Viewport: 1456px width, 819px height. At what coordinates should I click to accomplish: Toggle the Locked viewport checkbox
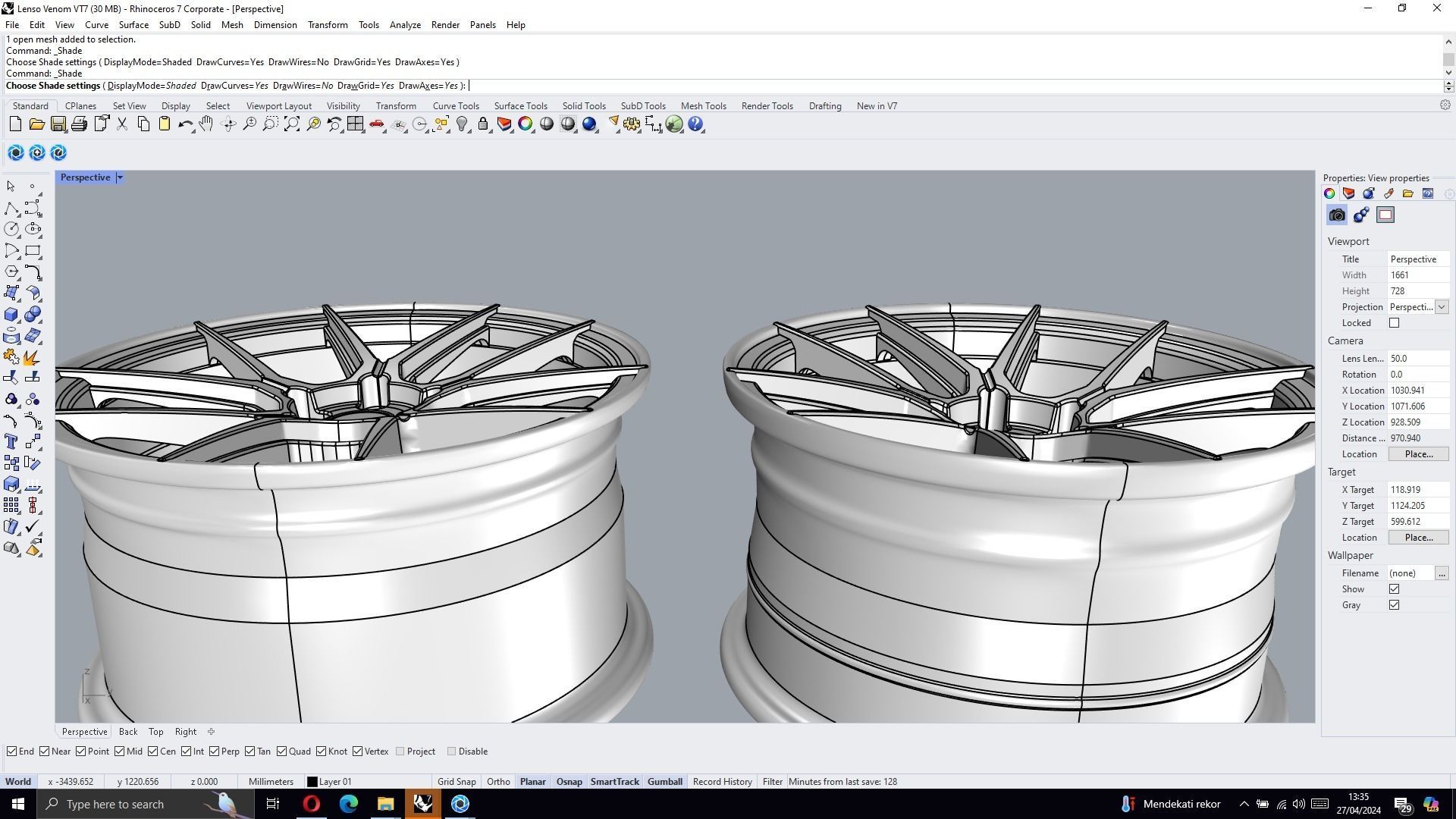[1394, 323]
